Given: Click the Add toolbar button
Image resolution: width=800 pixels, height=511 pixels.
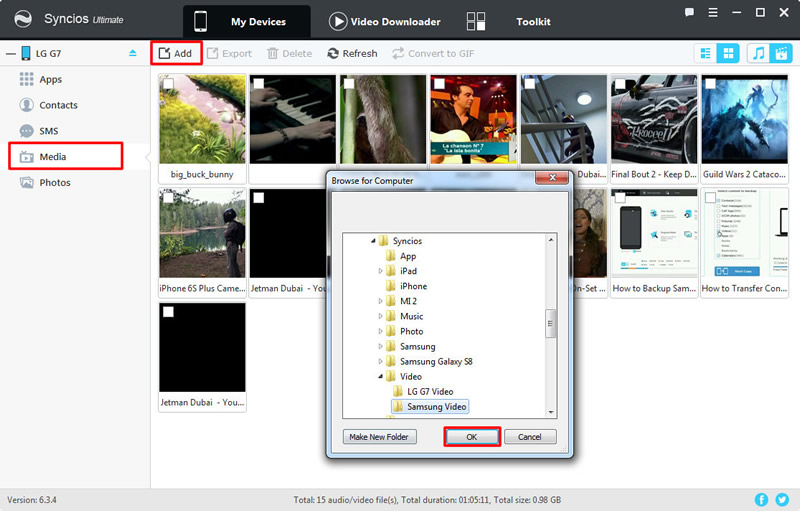Looking at the screenshot, I should pos(176,53).
